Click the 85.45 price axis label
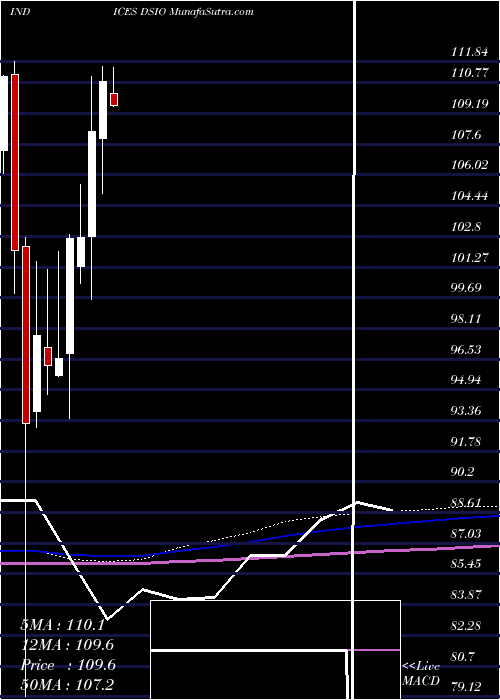 tap(467, 564)
